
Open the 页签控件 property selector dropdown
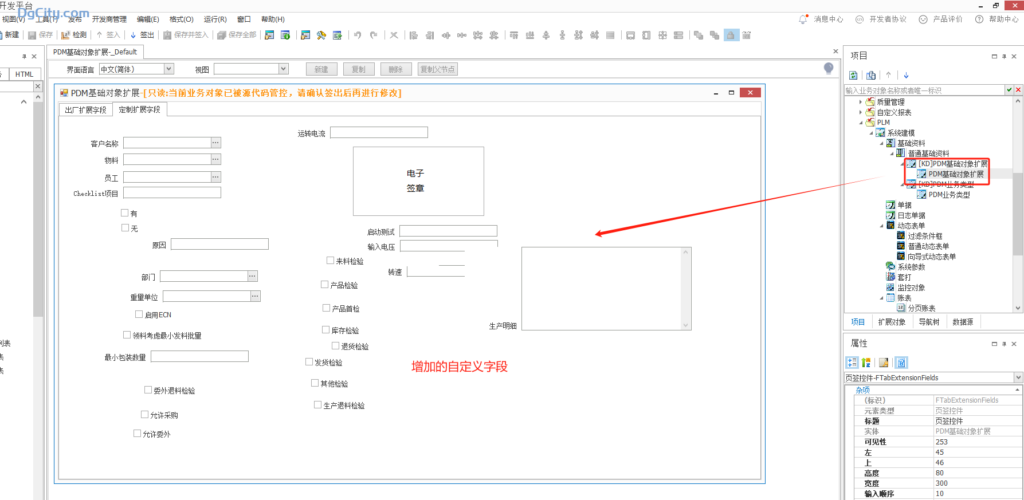coord(1017,377)
